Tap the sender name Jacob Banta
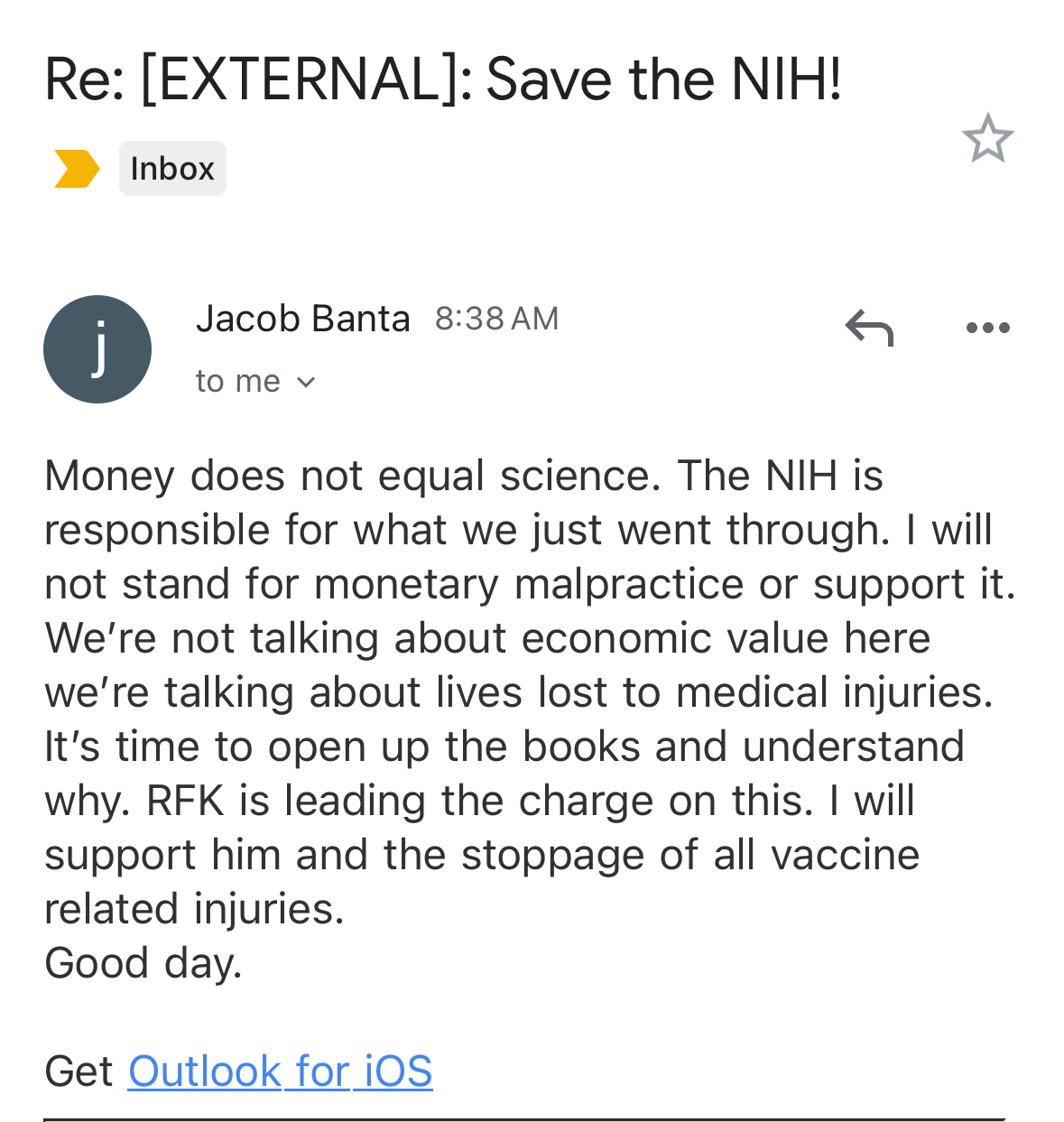1064x1122 pixels. (x=302, y=319)
